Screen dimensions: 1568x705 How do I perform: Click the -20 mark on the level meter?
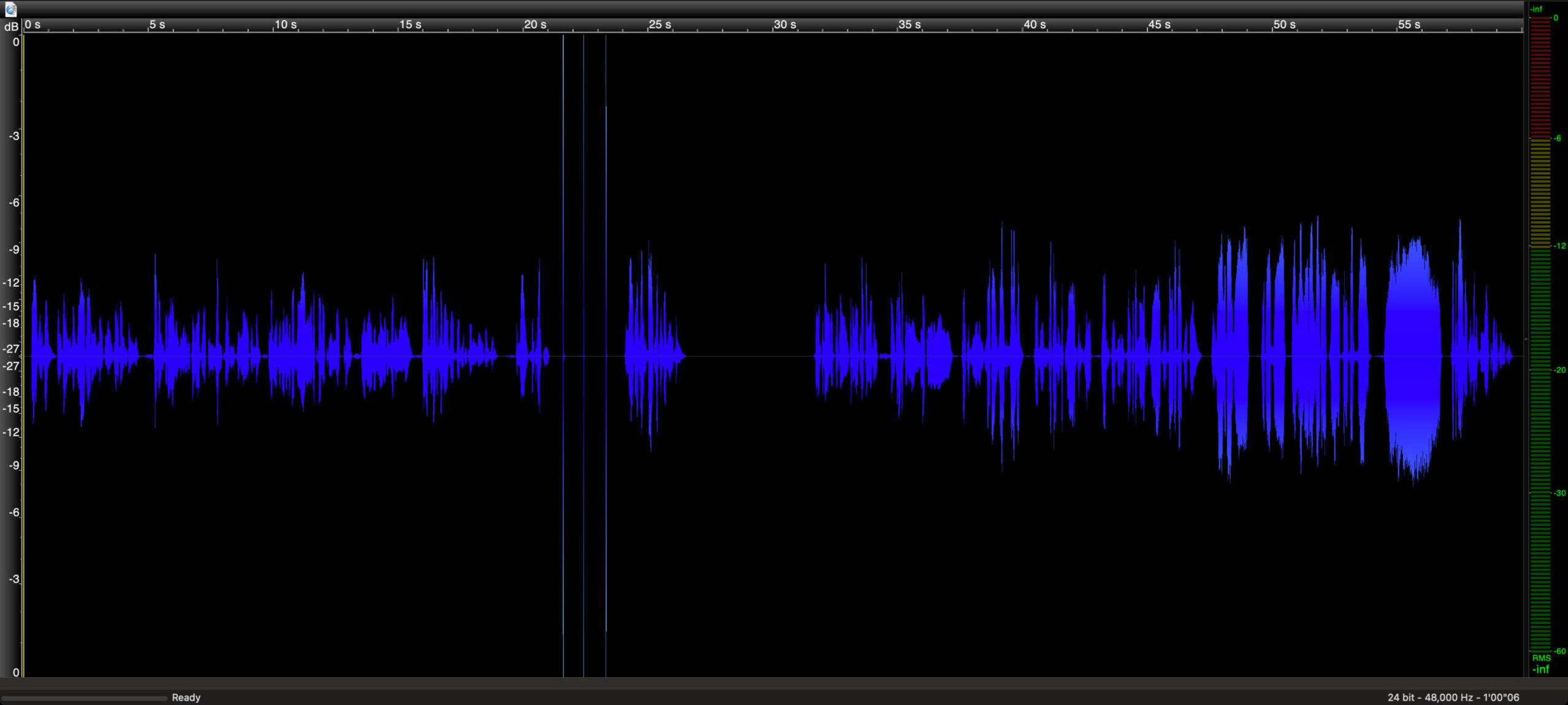[1559, 370]
